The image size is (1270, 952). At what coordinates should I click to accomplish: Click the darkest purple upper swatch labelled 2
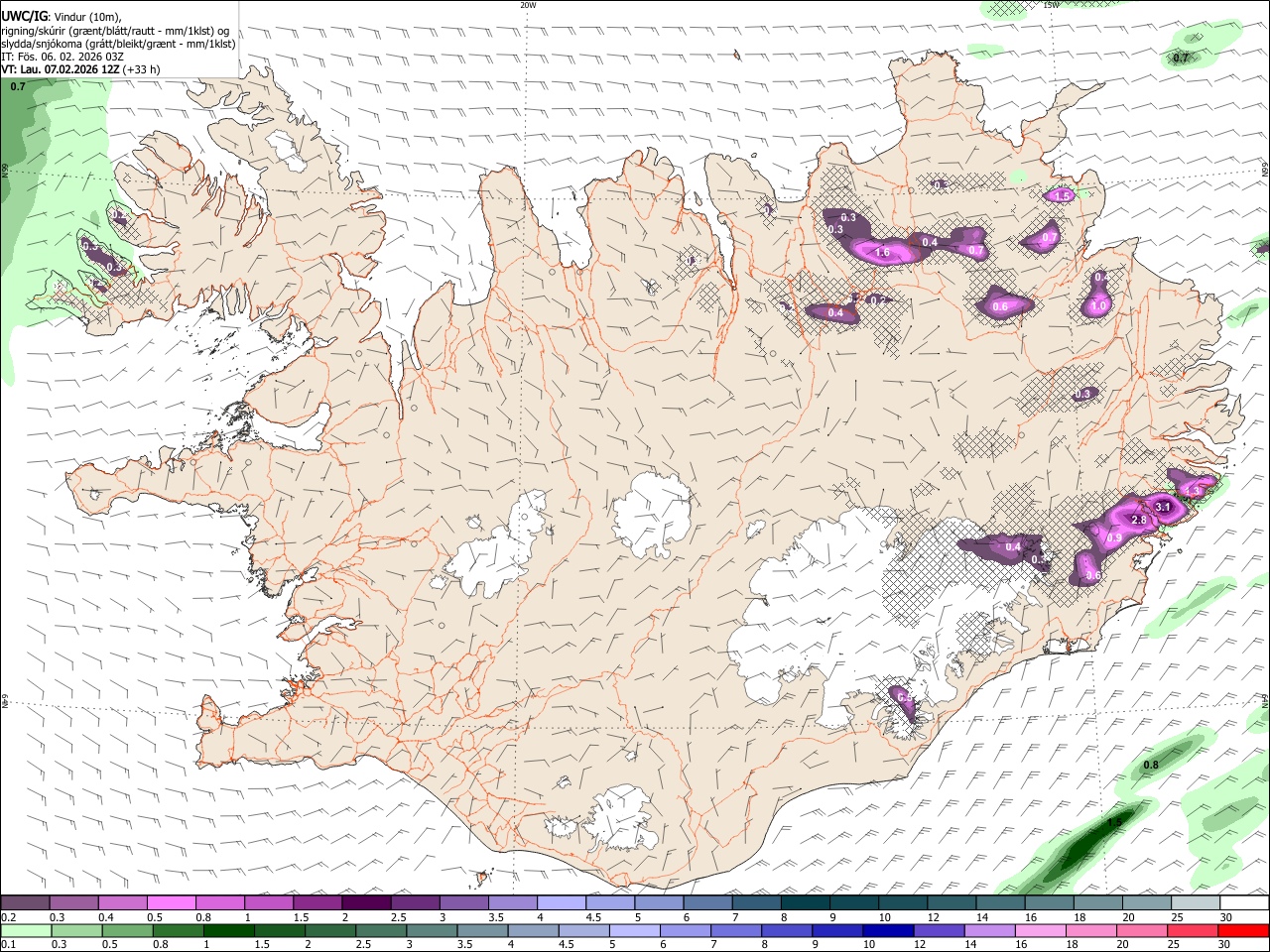coord(366,902)
